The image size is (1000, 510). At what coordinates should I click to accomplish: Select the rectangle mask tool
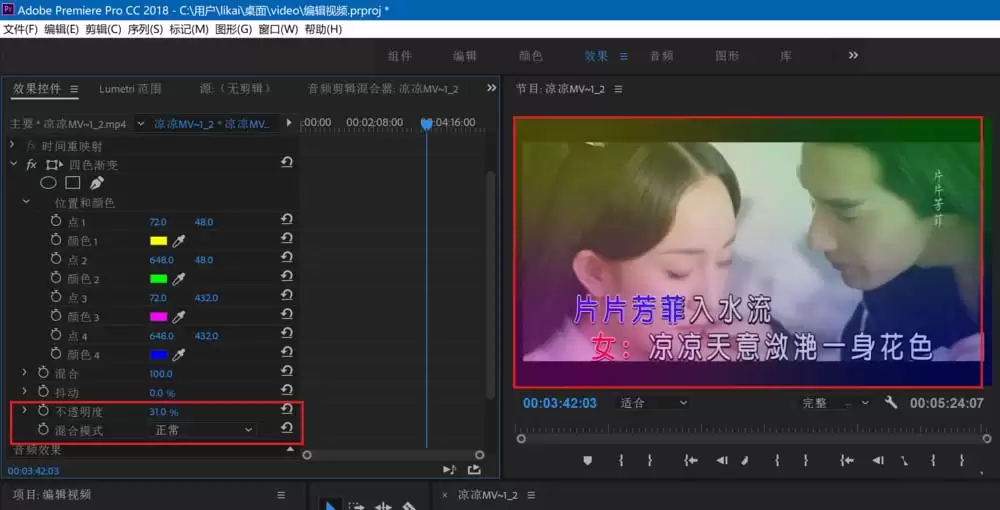click(73, 183)
